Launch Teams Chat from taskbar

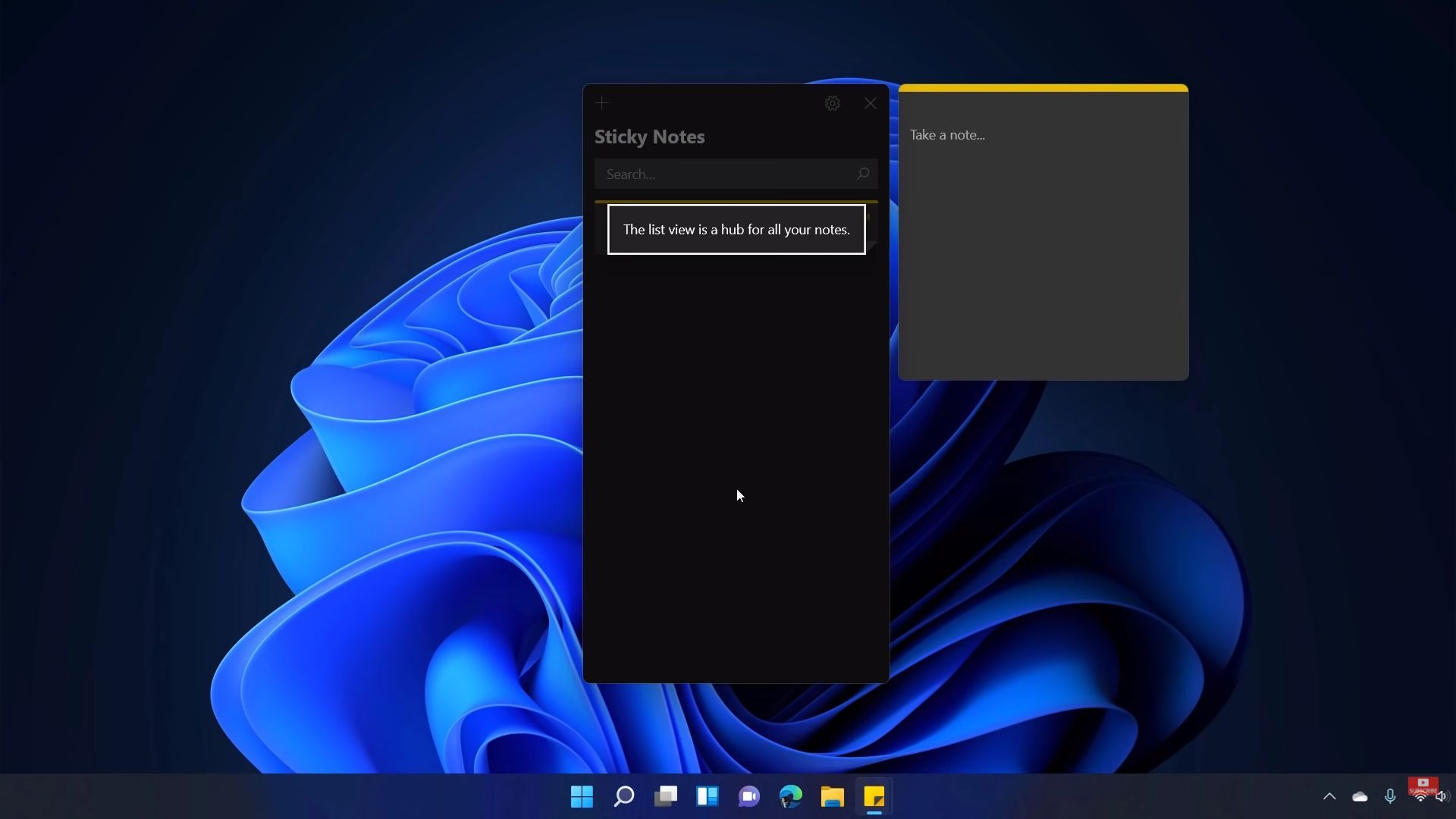click(x=749, y=796)
